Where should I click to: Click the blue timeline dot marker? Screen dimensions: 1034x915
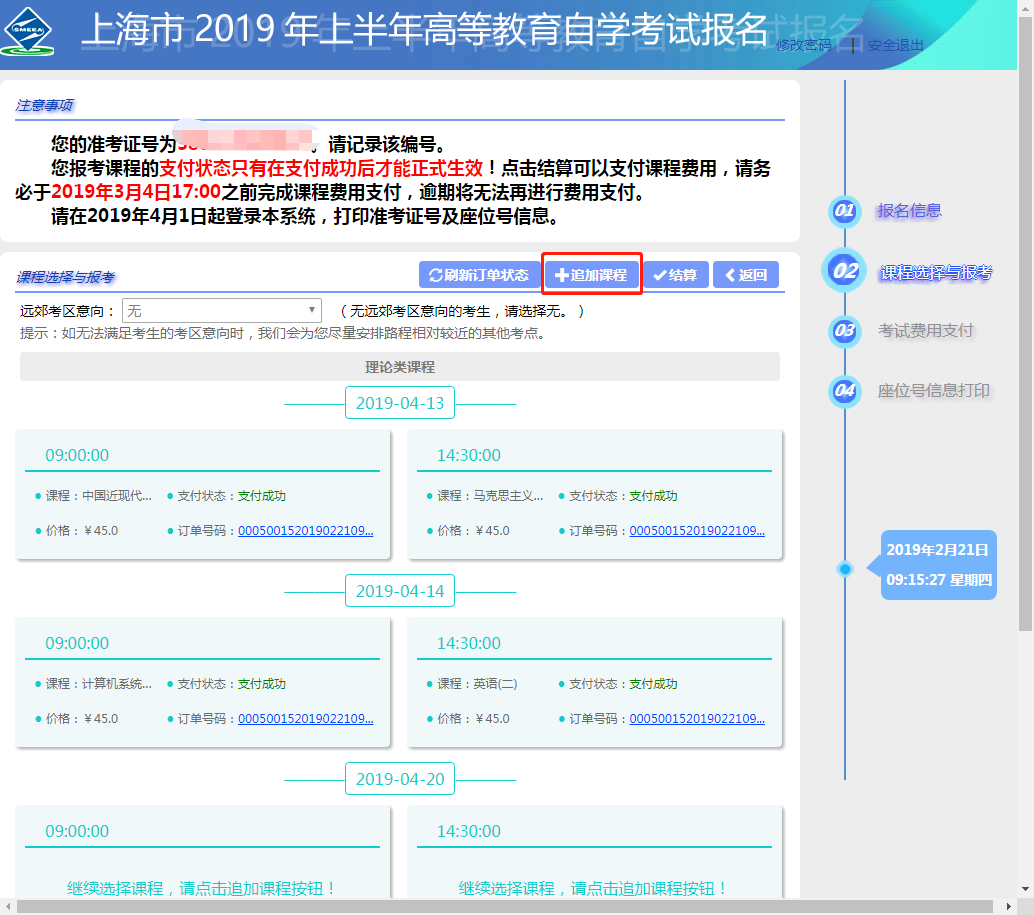[x=845, y=569]
